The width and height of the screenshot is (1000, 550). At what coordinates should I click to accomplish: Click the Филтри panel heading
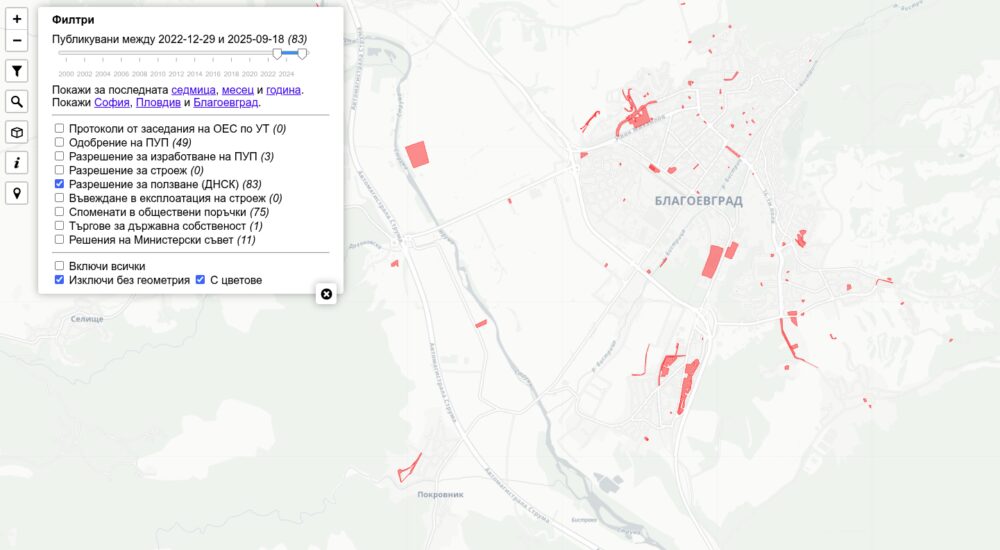[73, 20]
